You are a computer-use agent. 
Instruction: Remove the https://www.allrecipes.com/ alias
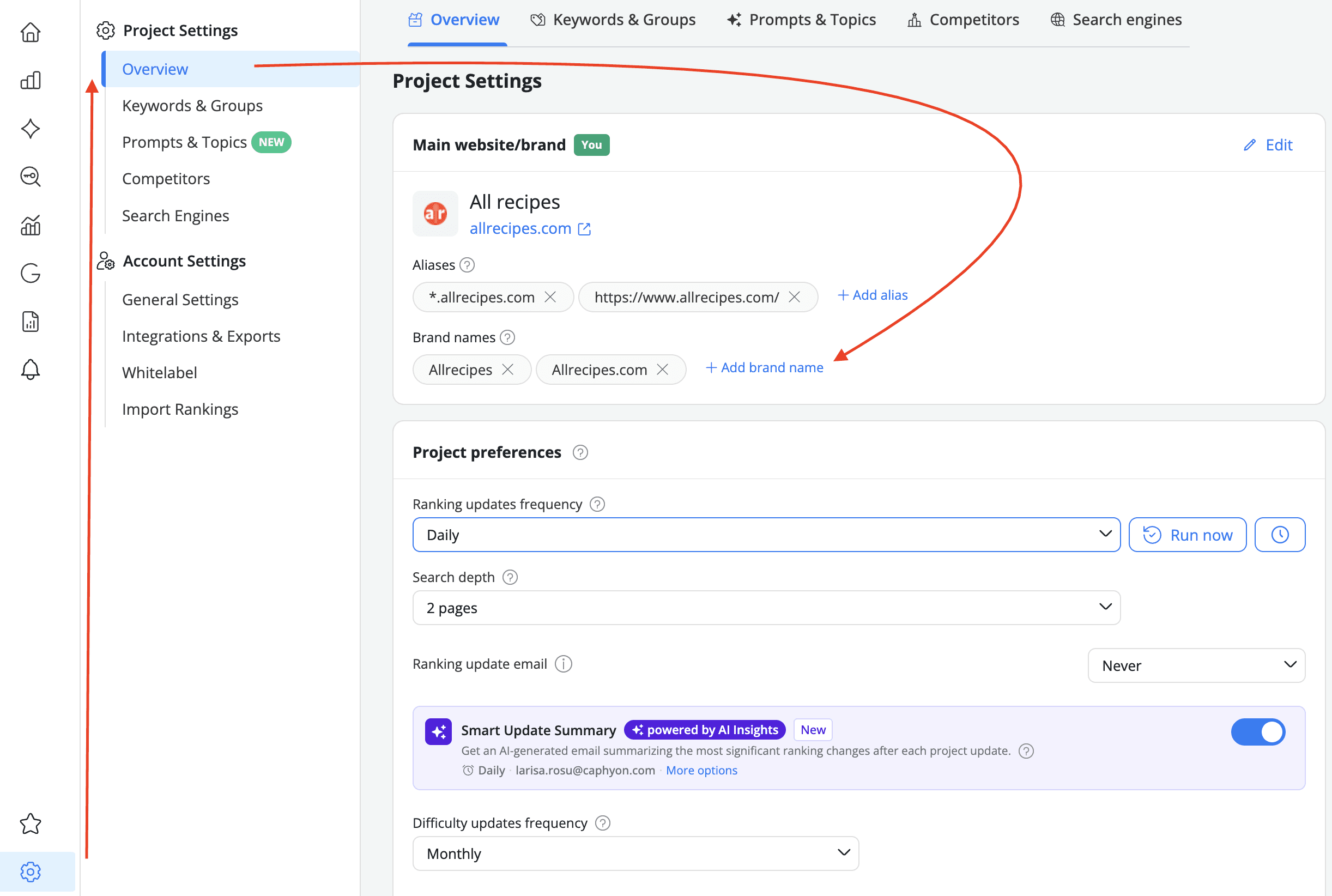(794, 296)
